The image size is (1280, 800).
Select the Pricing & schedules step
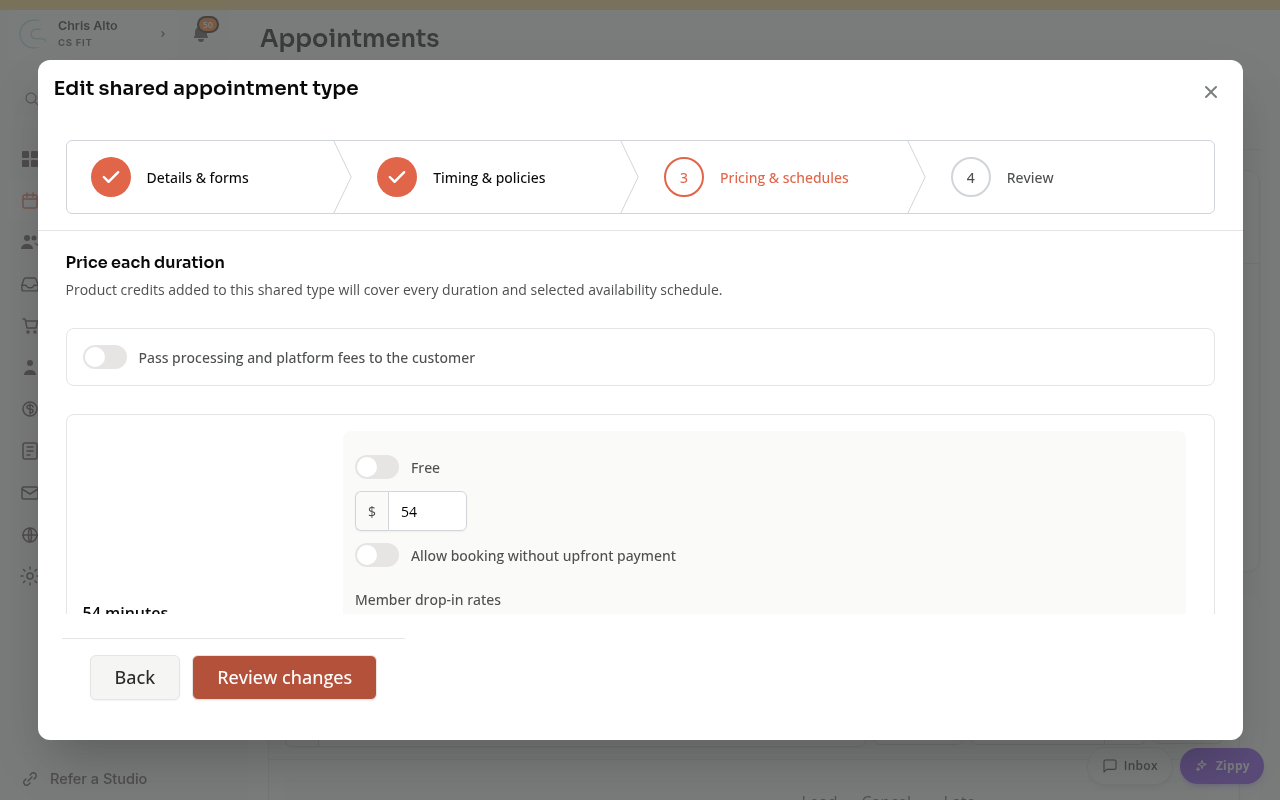[773, 177]
